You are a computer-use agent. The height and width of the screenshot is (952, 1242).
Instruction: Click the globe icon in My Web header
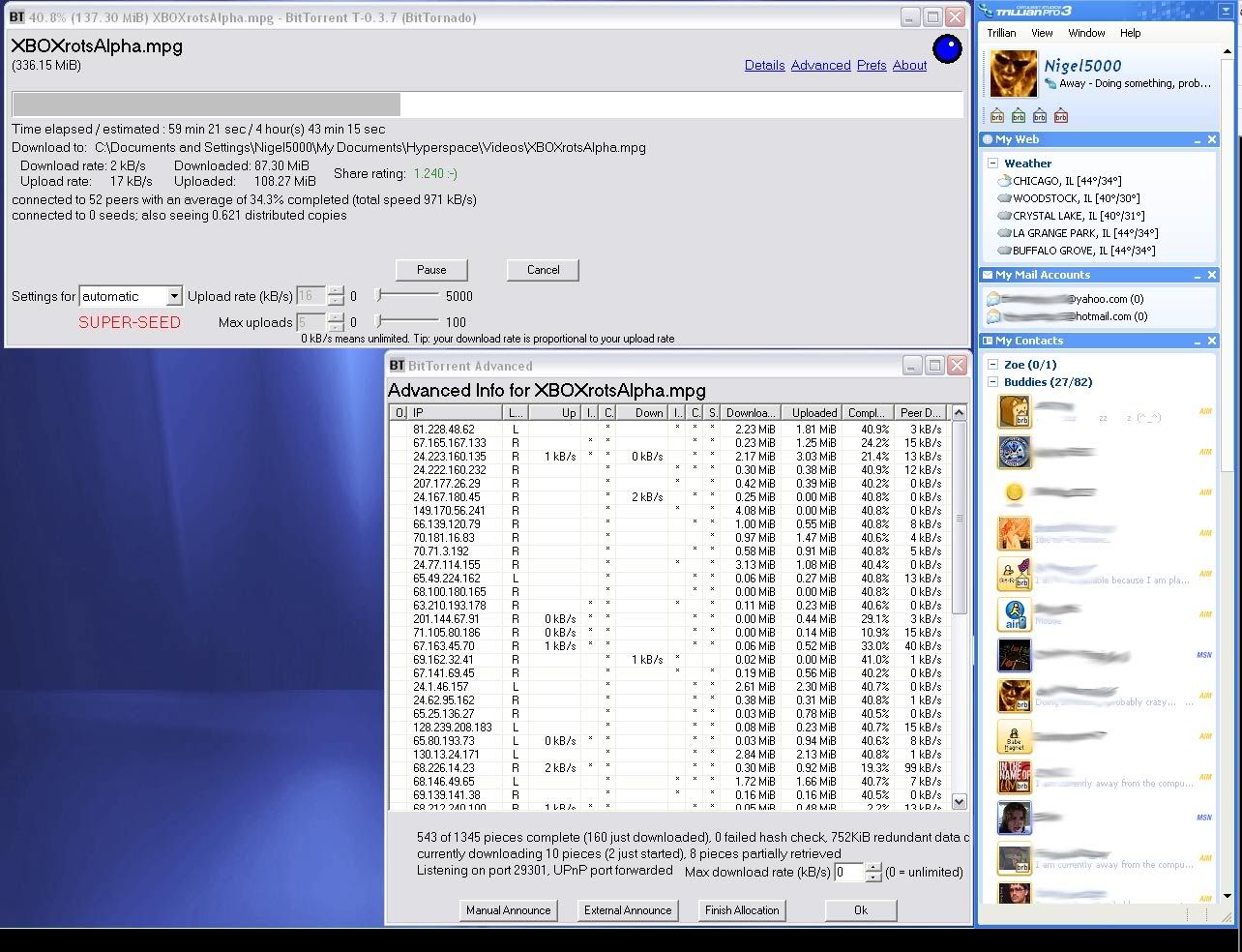pyautogui.click(x=988, y=139)
